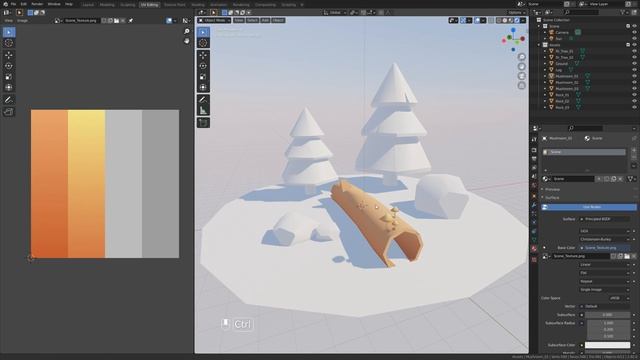Click the Base Color Scene_Texture.png link field
This screenshot has height=360, width=640.
pos(604,248)
